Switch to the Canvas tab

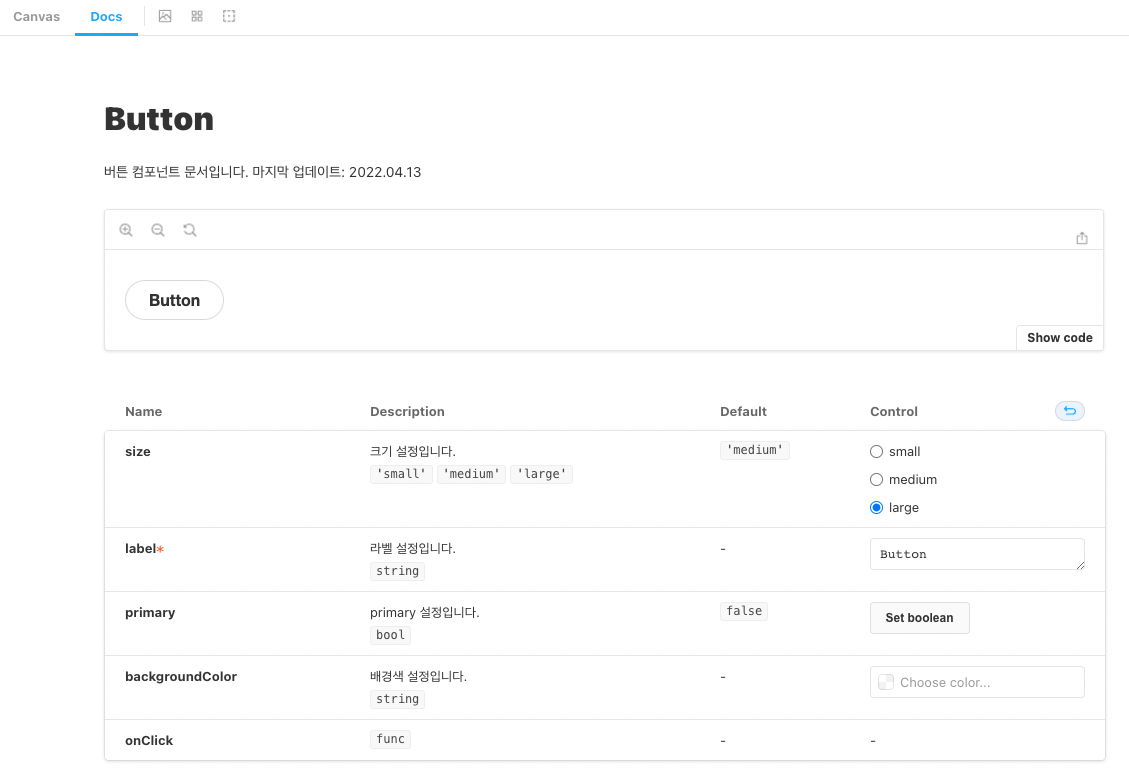[x=37, y=17]
